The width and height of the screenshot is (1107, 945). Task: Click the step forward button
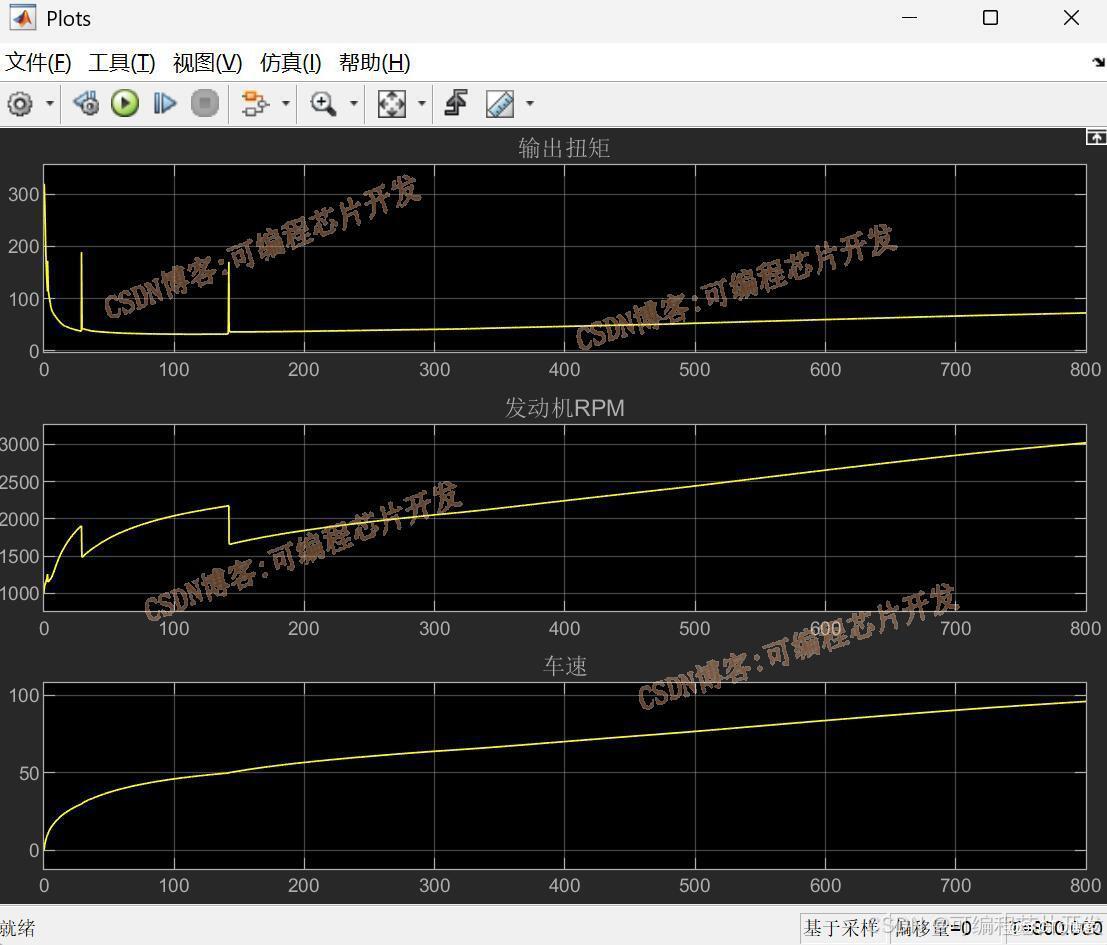[x=165, y=104]
